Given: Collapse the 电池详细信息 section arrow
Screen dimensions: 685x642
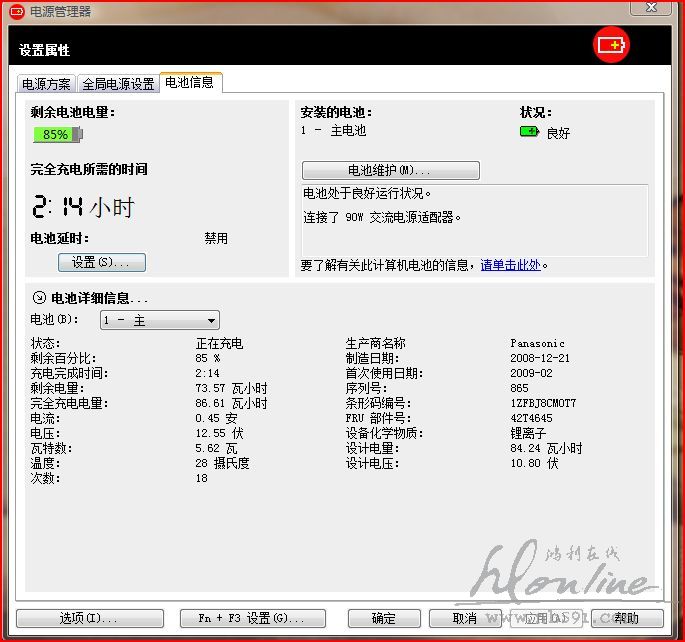Looking at the screenshot, I should 39,297.
